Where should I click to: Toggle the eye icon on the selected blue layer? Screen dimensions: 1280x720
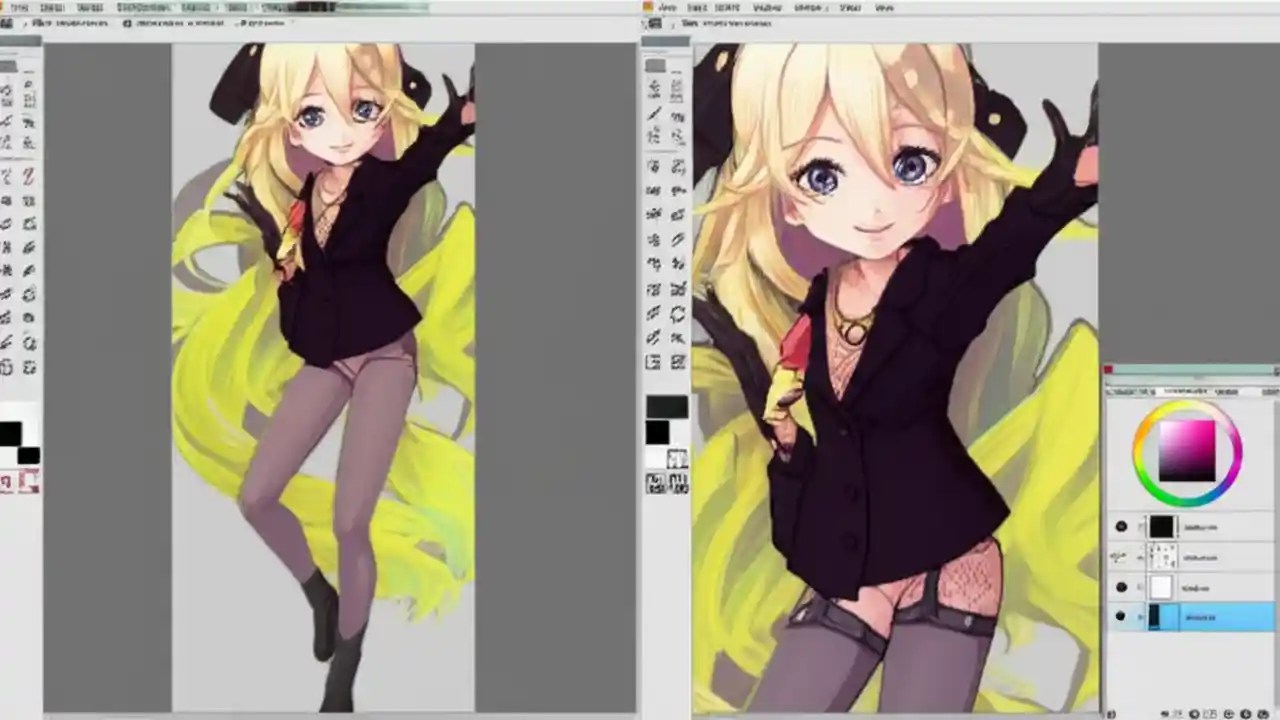1121,616
